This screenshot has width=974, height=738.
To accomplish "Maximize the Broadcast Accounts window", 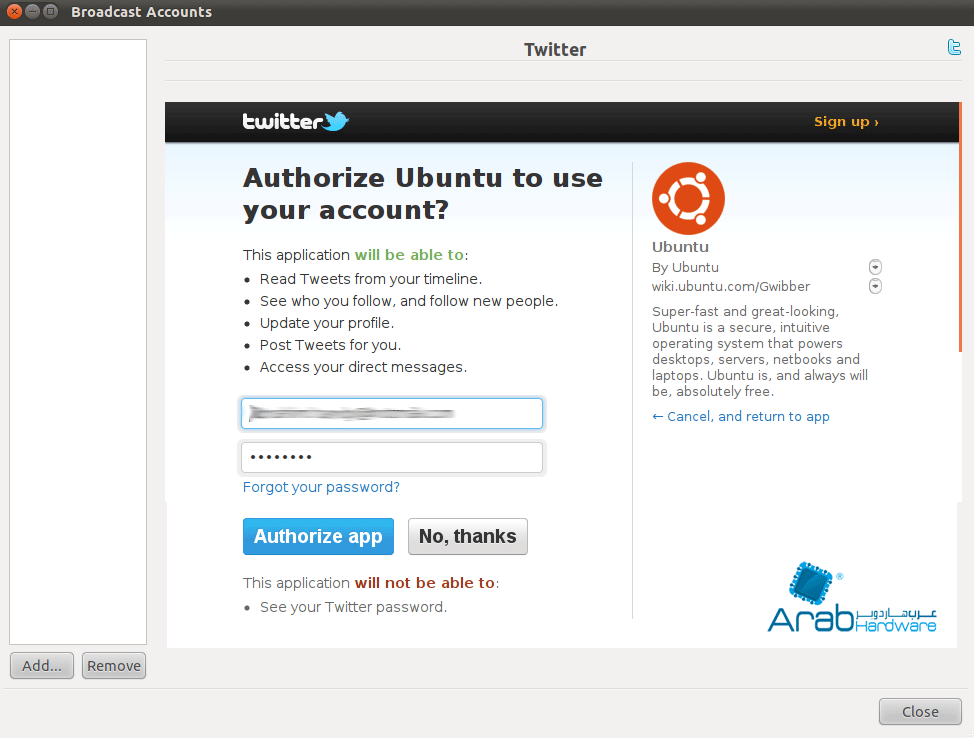I will [51, 11].
